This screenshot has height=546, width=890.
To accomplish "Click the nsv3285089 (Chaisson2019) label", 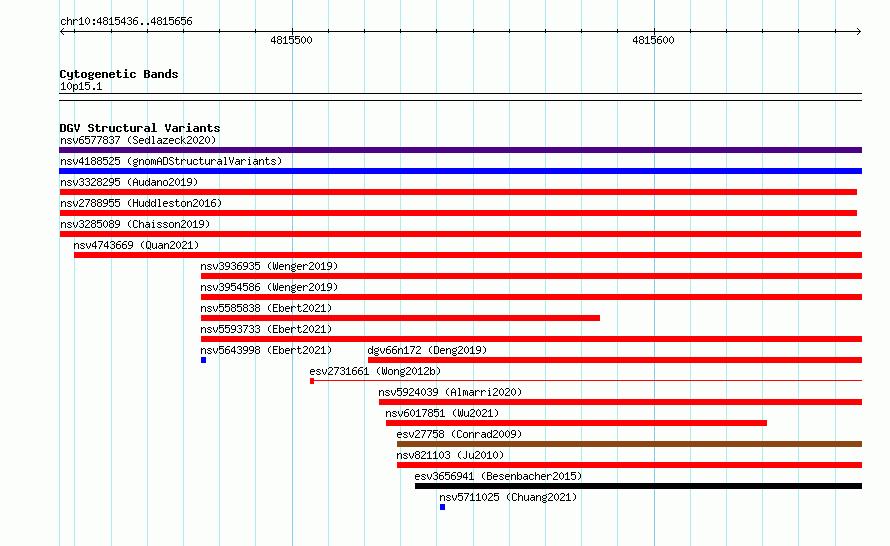I will click(135, 224).
